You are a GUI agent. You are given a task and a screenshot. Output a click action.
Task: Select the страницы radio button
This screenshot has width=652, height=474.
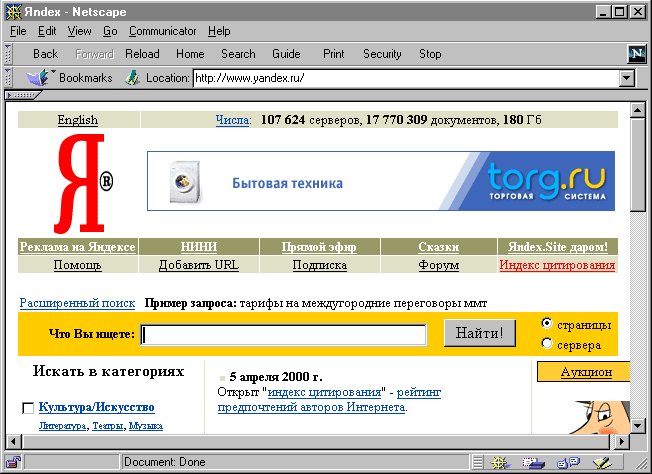tap(547, 323)
